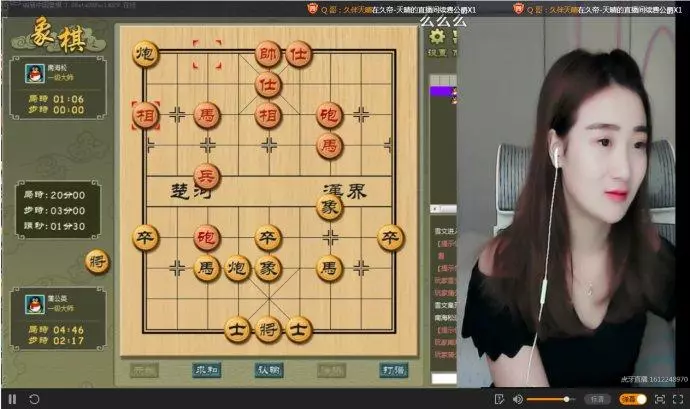
Task: Click the red 兵 piece near the river
Action: coord(206,177)
